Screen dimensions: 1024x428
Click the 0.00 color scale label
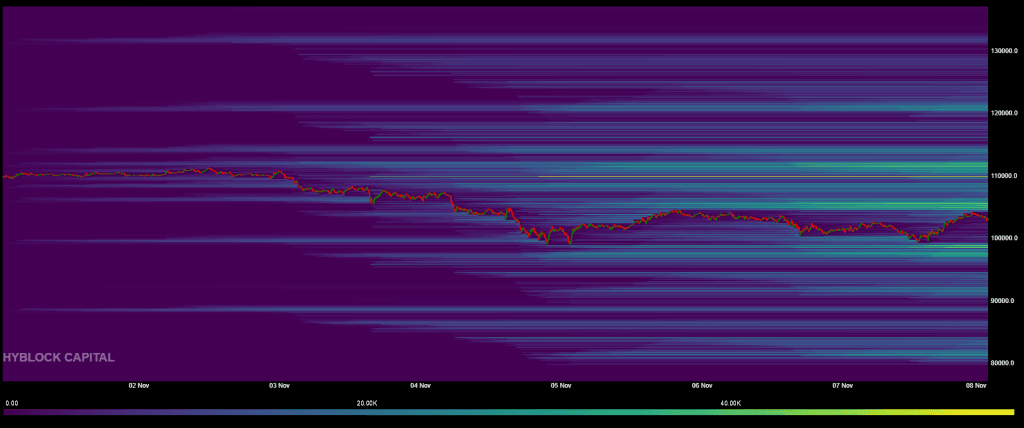[11, 402]
